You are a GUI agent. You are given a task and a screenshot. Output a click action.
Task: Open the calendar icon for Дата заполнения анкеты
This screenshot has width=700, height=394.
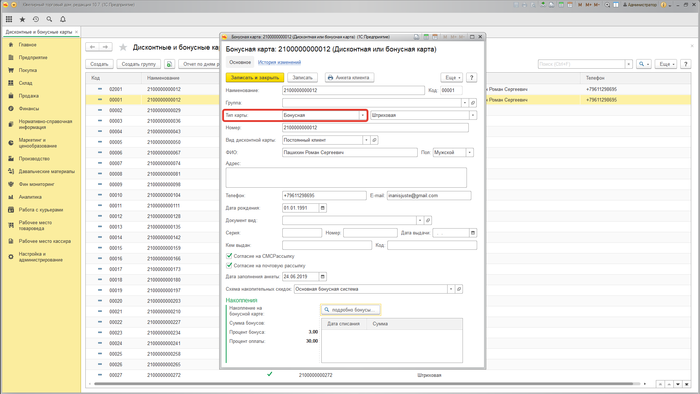323,277
